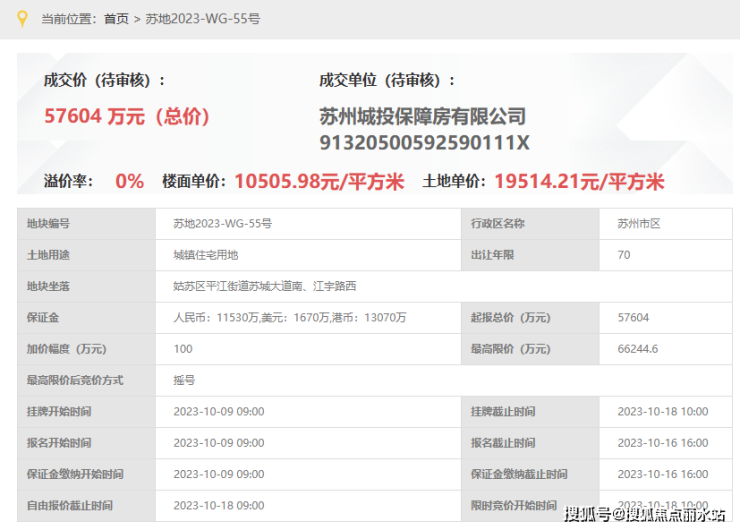This screenshot has height=530, width=740.
Task: Select the value 苏州市区
Action: click(639, 224)
